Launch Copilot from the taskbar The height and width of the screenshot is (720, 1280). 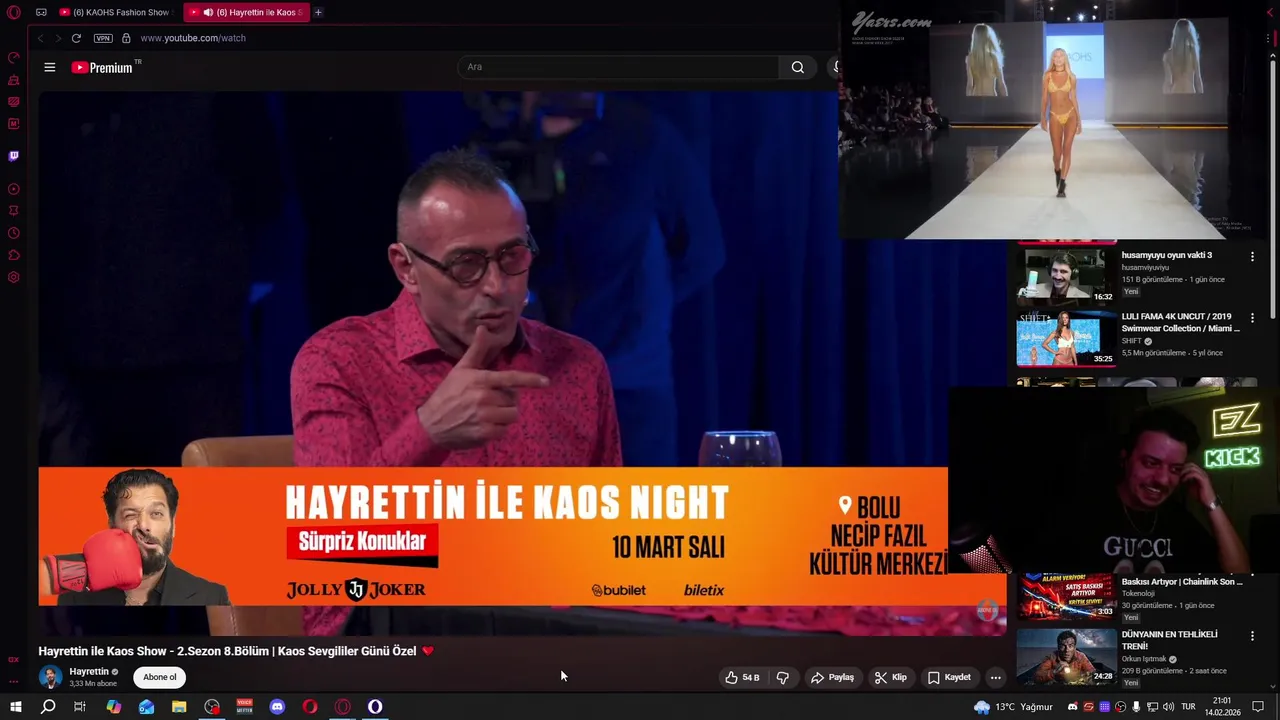(113, 707)
